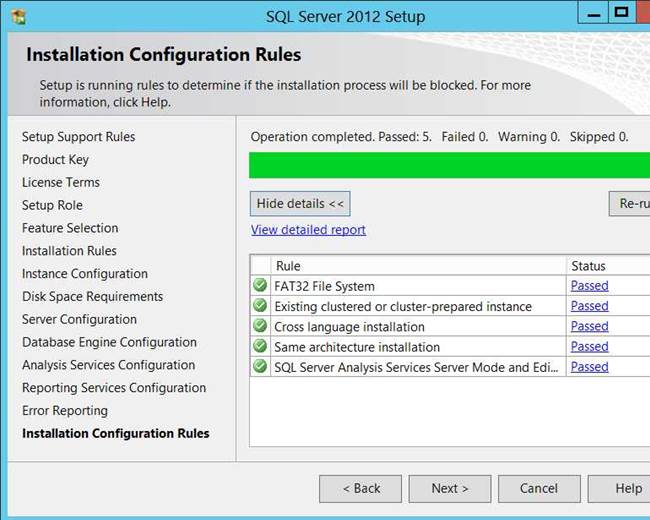Select Disk Space Requirements step

tap(92, 296)
